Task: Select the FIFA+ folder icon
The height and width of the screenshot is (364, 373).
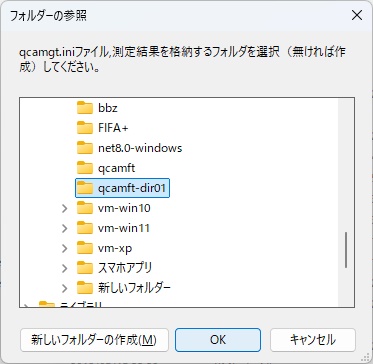Action: point(85,128)
